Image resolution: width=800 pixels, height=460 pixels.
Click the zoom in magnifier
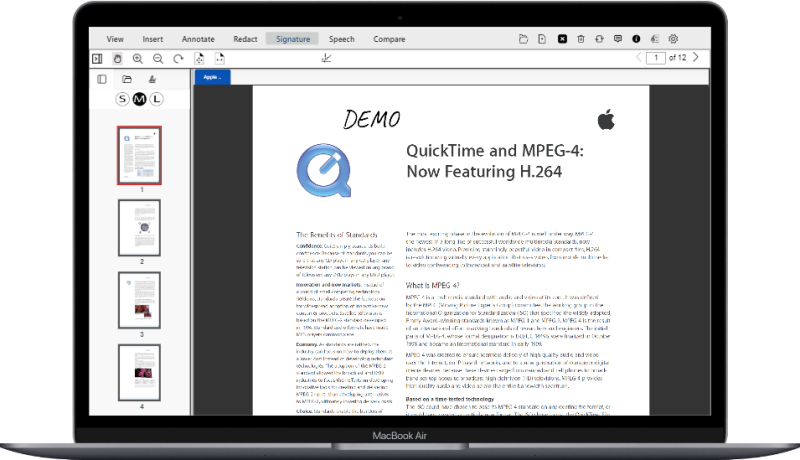click(x=138, y=59)
